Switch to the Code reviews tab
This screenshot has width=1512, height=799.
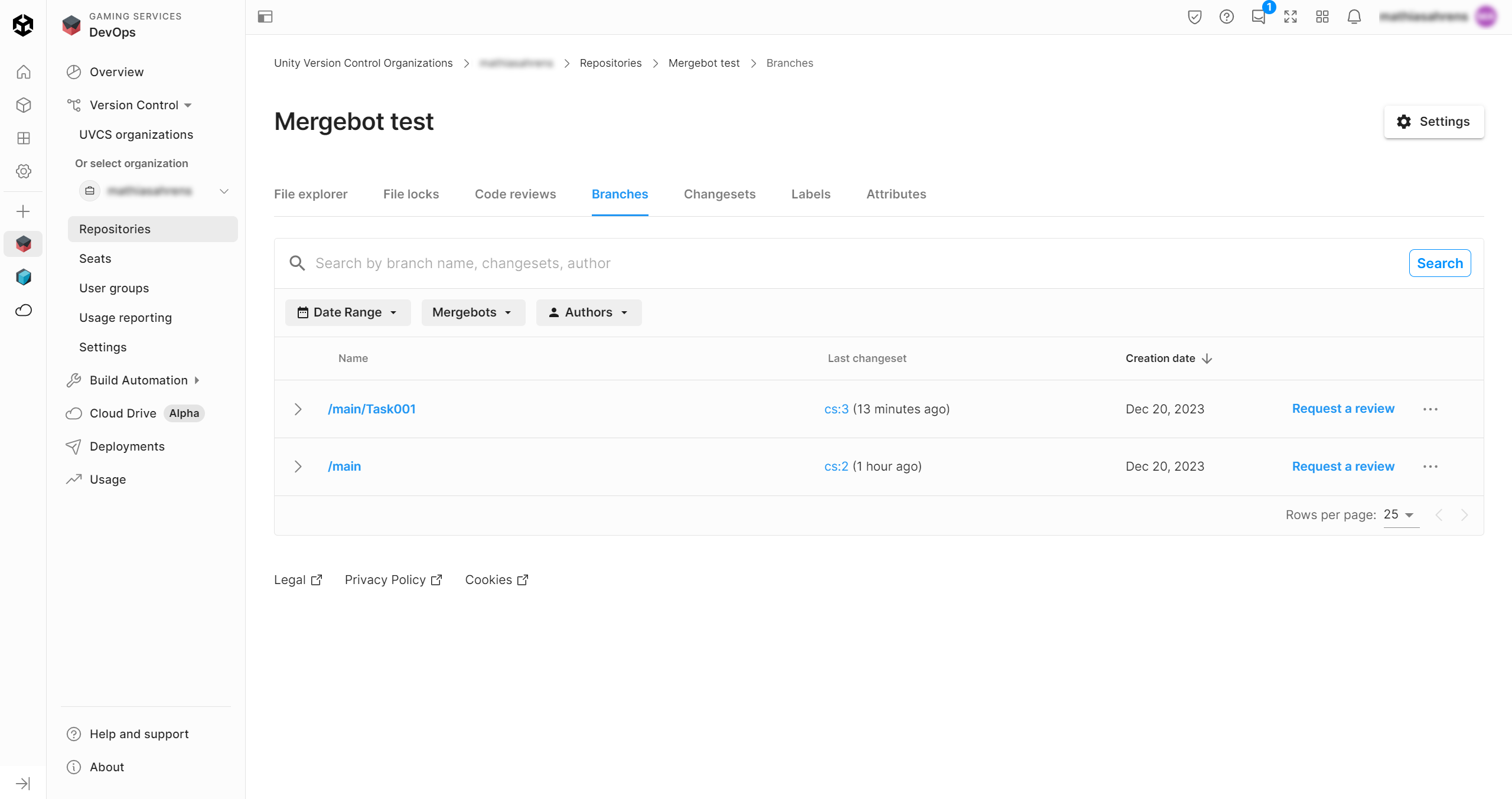coord(515,194)
